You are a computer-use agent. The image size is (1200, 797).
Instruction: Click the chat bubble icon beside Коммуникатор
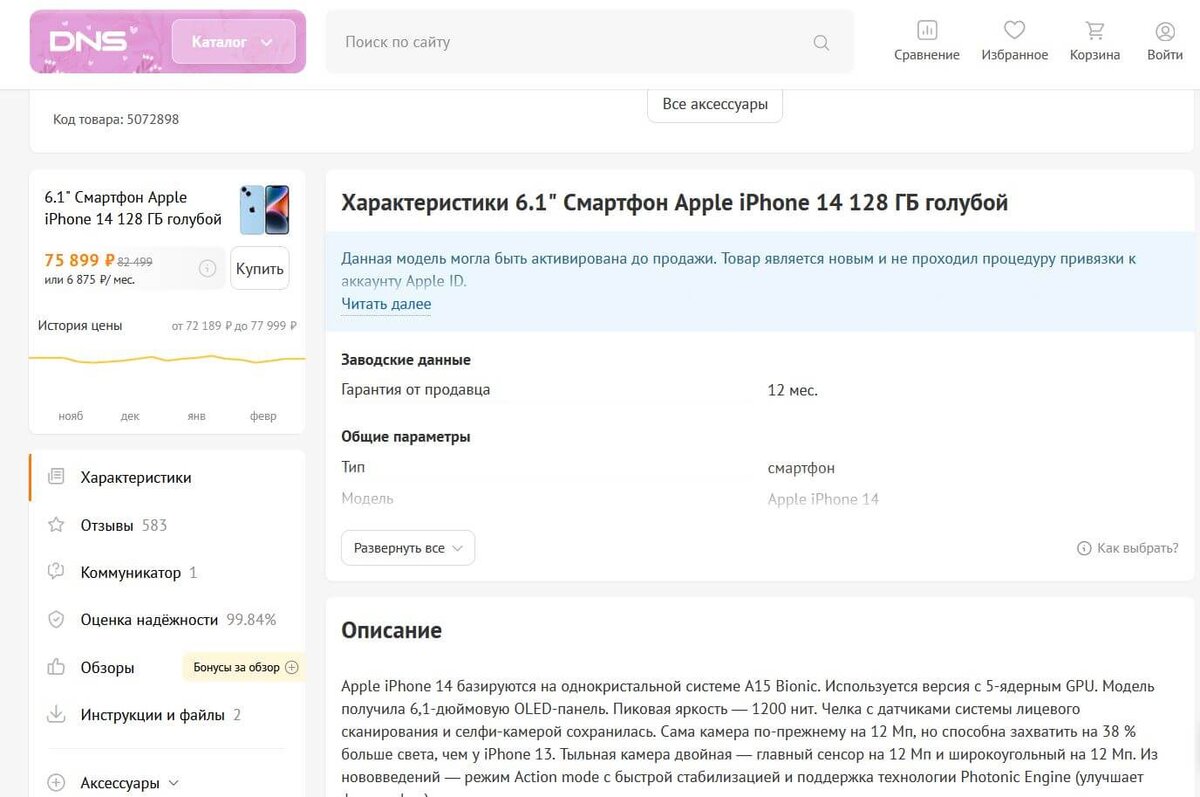56,572
